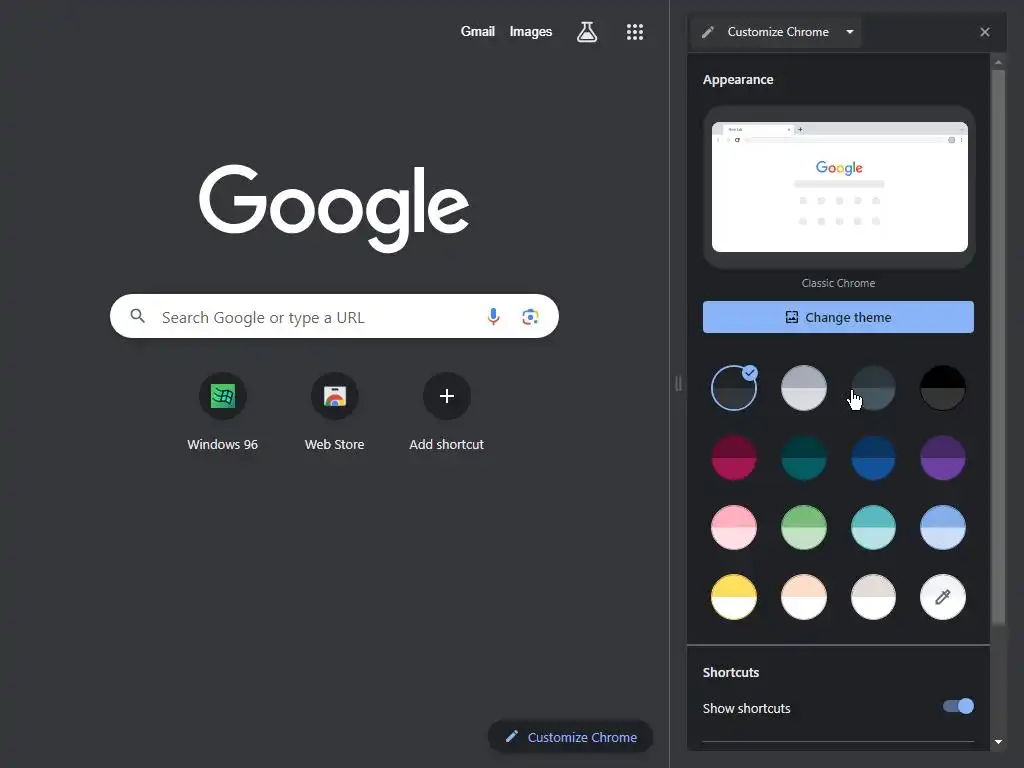Toggle the Show shortcuts switch

click(x=958, y=706)
